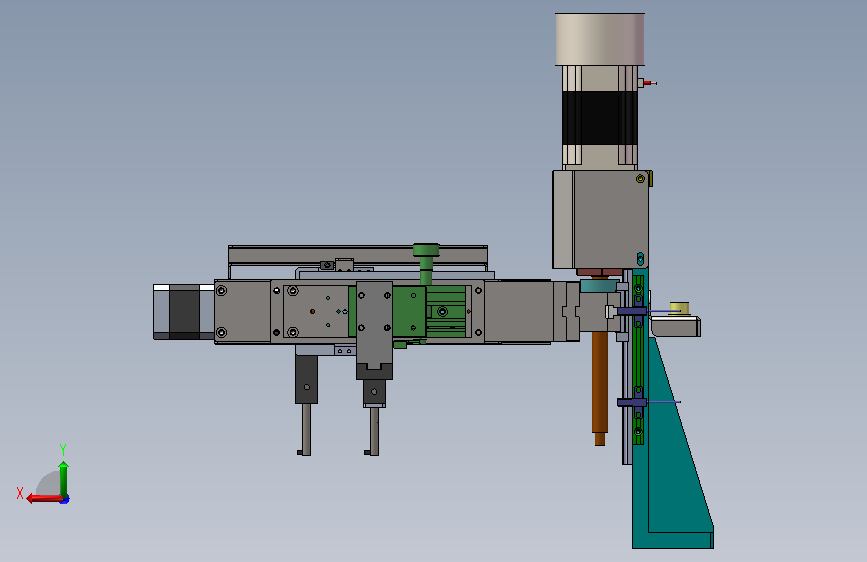Image resolution: width=867 pixels, height=562 pixels.
Task: Click the red X axis arrow of triad
Action: 44,498
